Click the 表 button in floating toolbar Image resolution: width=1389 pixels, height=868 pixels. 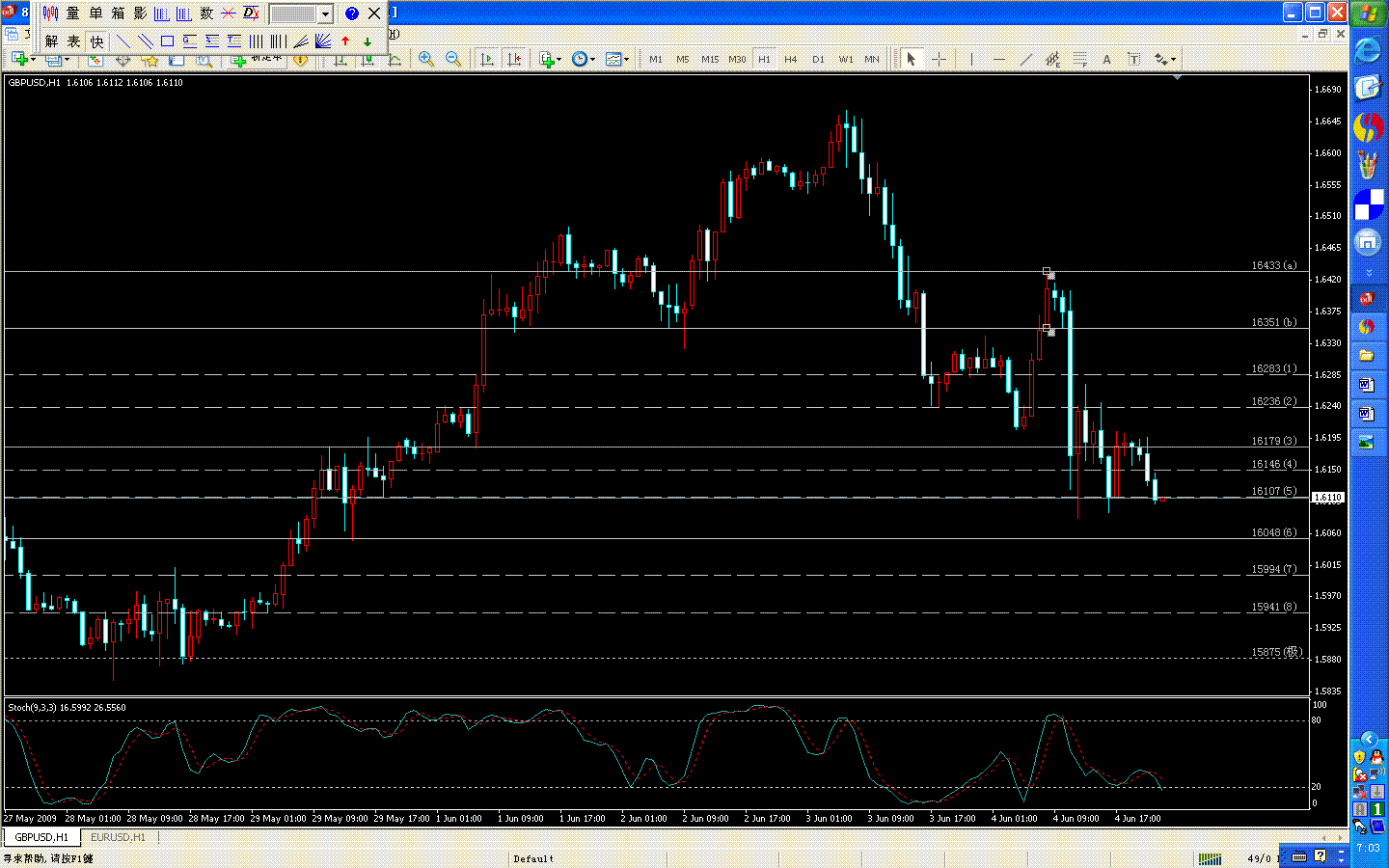coord(73,41)
